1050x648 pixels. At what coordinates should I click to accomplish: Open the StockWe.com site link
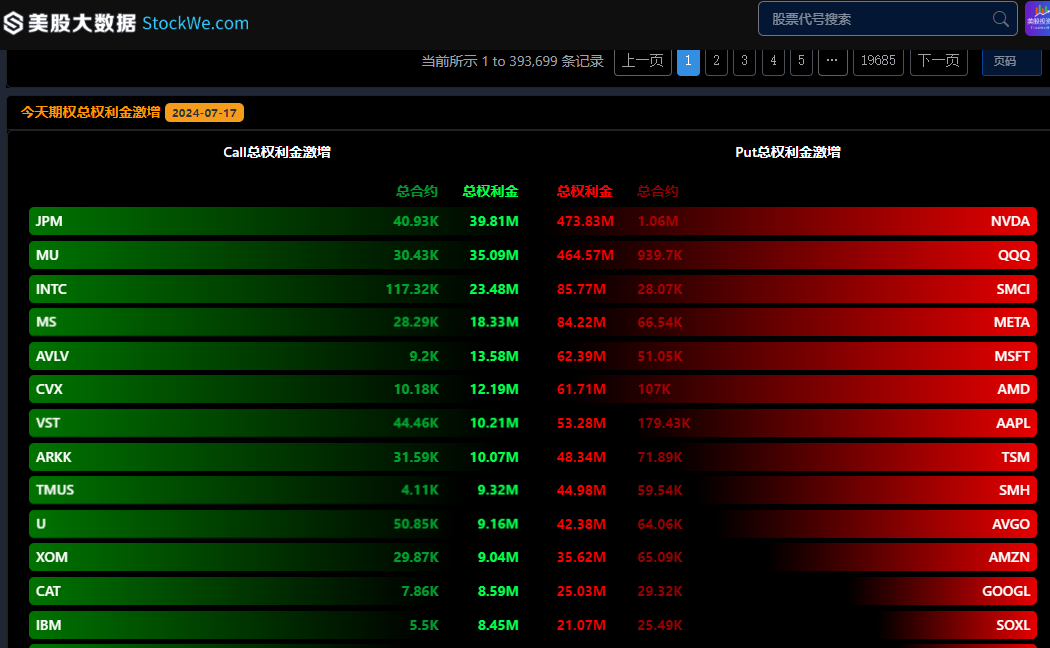(196, 23)
